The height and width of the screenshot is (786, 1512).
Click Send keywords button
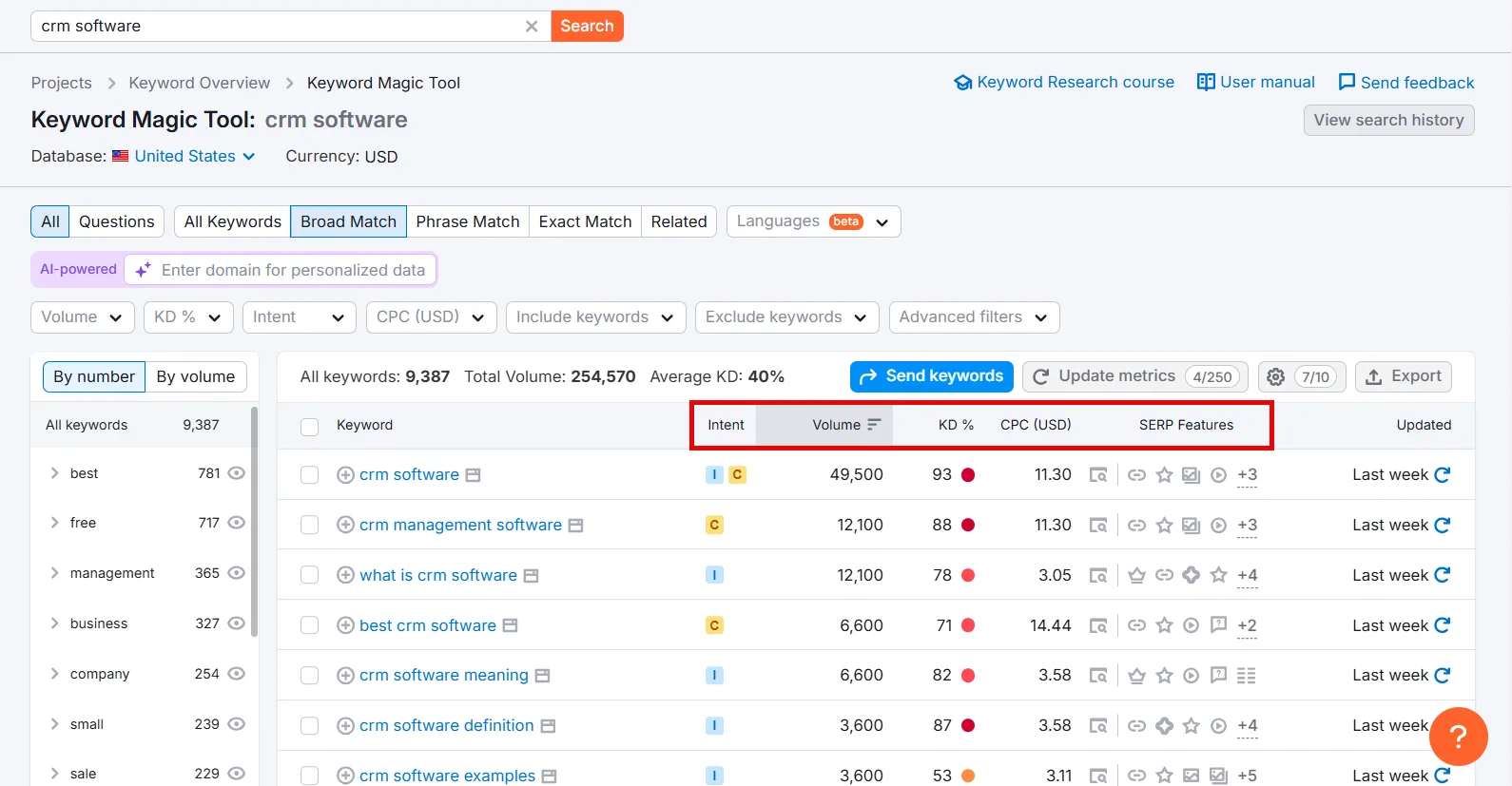tap(932, 376)
